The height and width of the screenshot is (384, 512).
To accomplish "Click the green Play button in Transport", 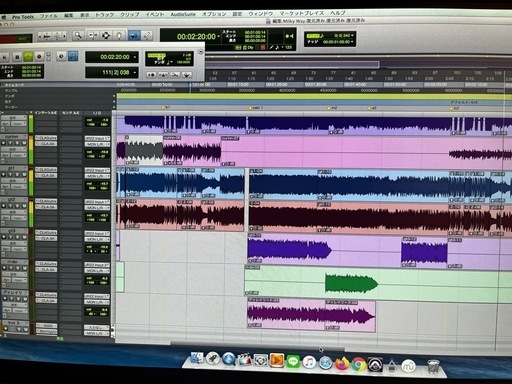I will [28, 57].
